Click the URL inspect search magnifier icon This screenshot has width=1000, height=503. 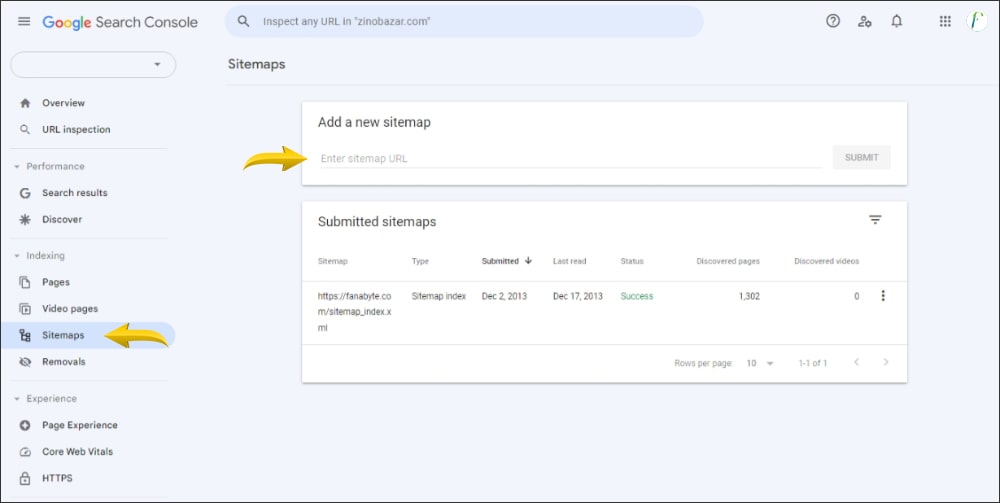243,21
